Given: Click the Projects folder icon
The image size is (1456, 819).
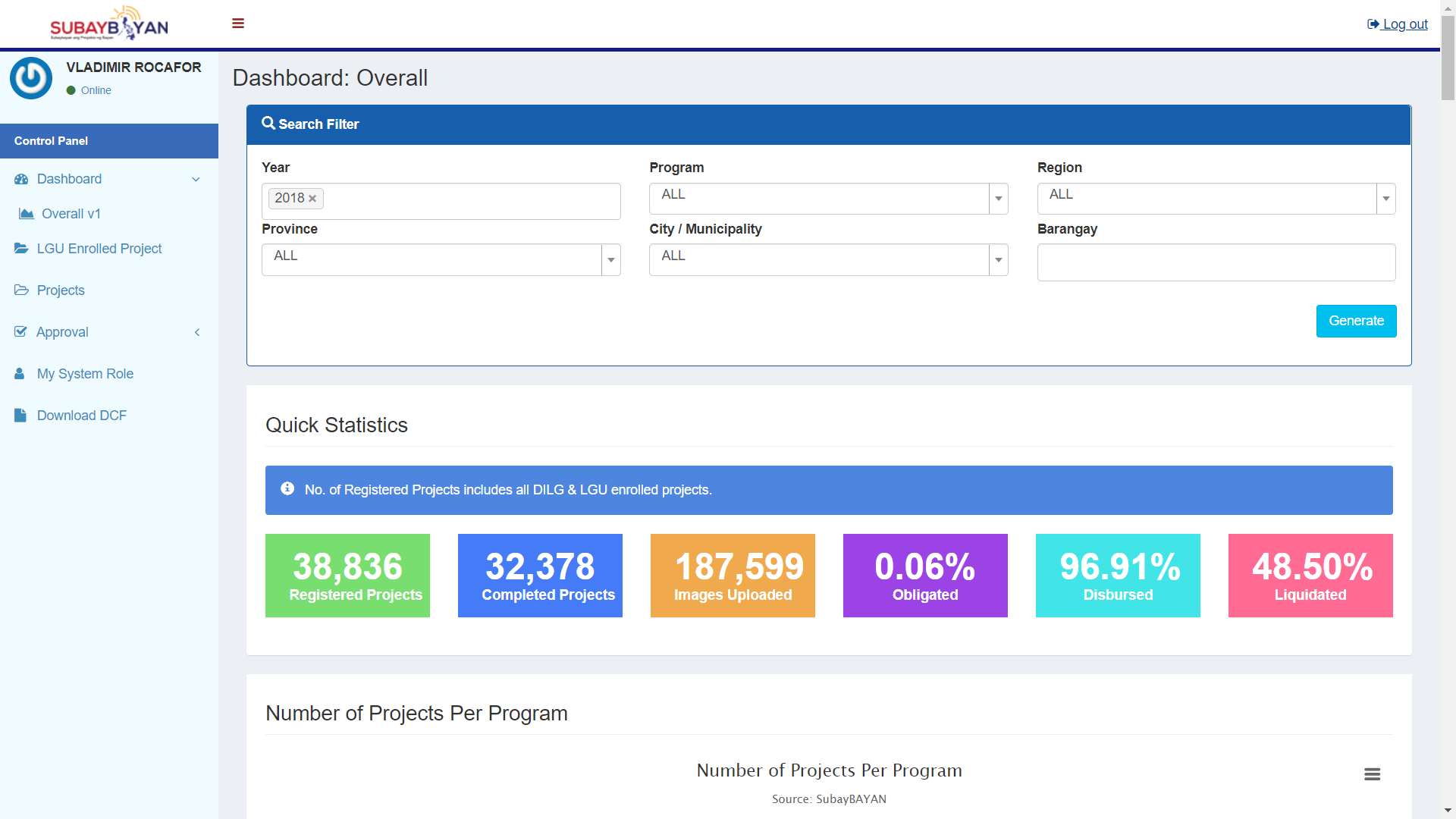Looking at the screenshot, I should pos(21,290).
